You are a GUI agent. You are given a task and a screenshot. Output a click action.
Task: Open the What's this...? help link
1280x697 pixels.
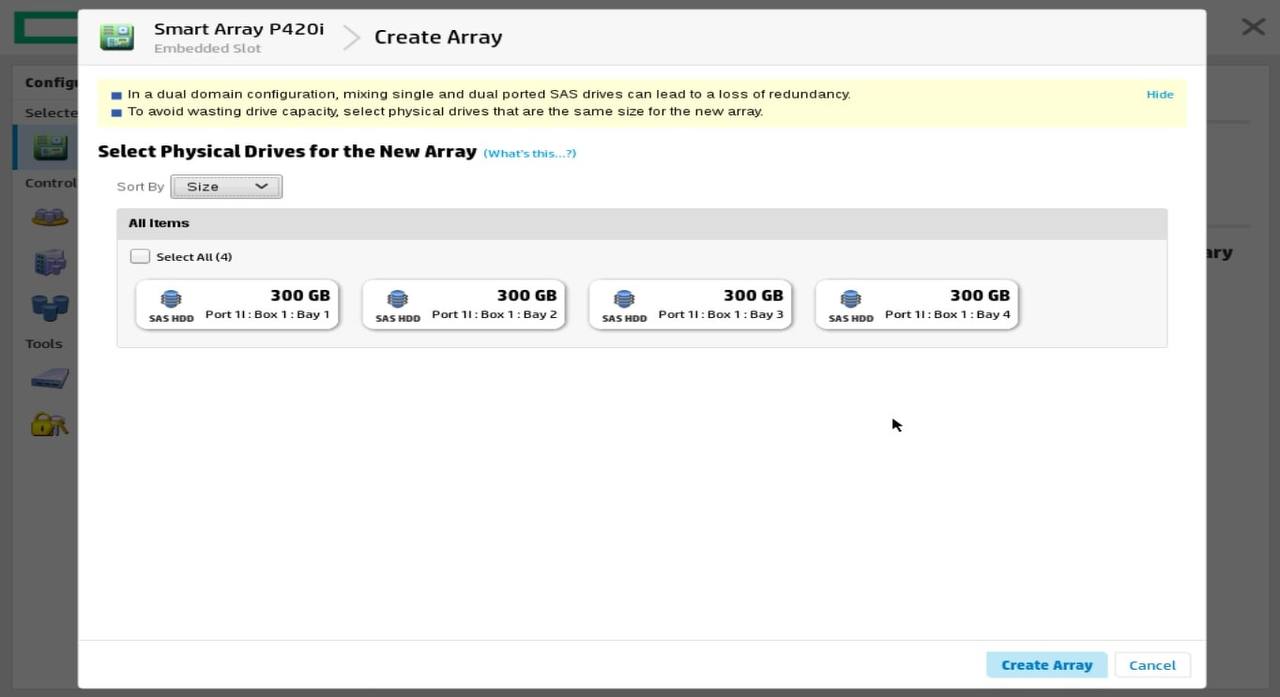[x=529, y=153]
